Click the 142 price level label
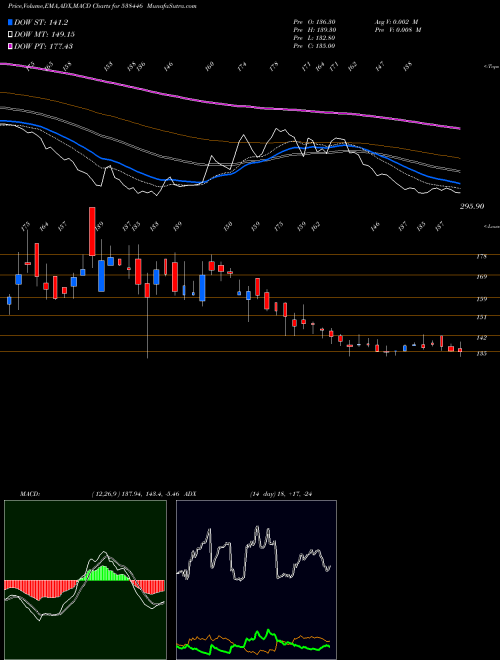This screenshot has height=660, width=500. click(481, 338)
